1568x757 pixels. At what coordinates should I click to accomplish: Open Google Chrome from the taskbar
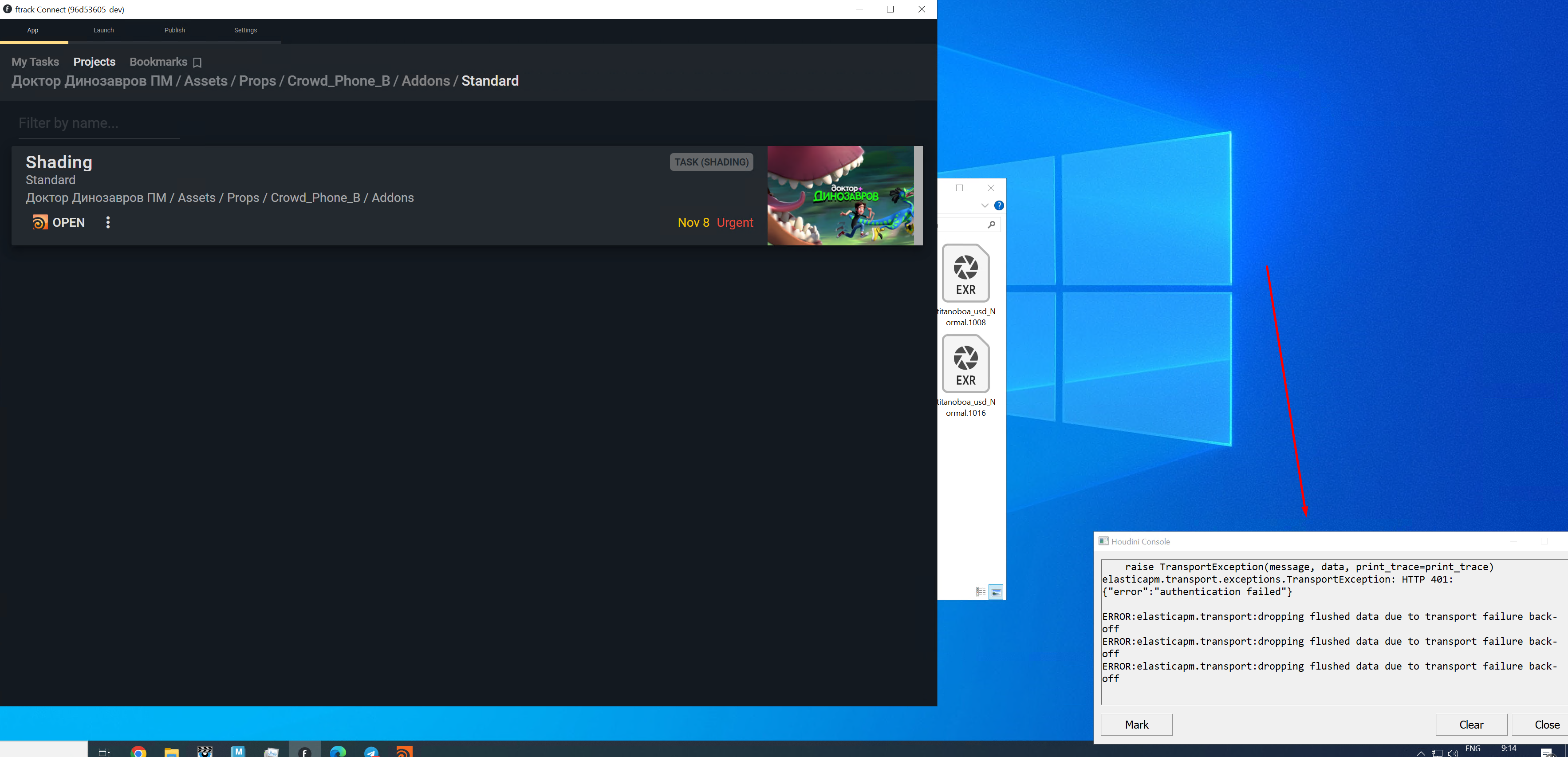coord(138,752)
